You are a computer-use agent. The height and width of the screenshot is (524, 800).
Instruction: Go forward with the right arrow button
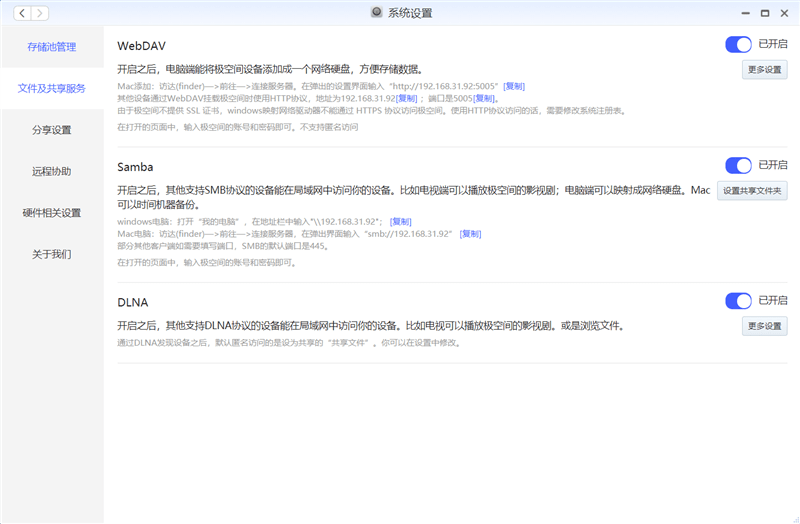pyautogui.click(x=40, y=13)
